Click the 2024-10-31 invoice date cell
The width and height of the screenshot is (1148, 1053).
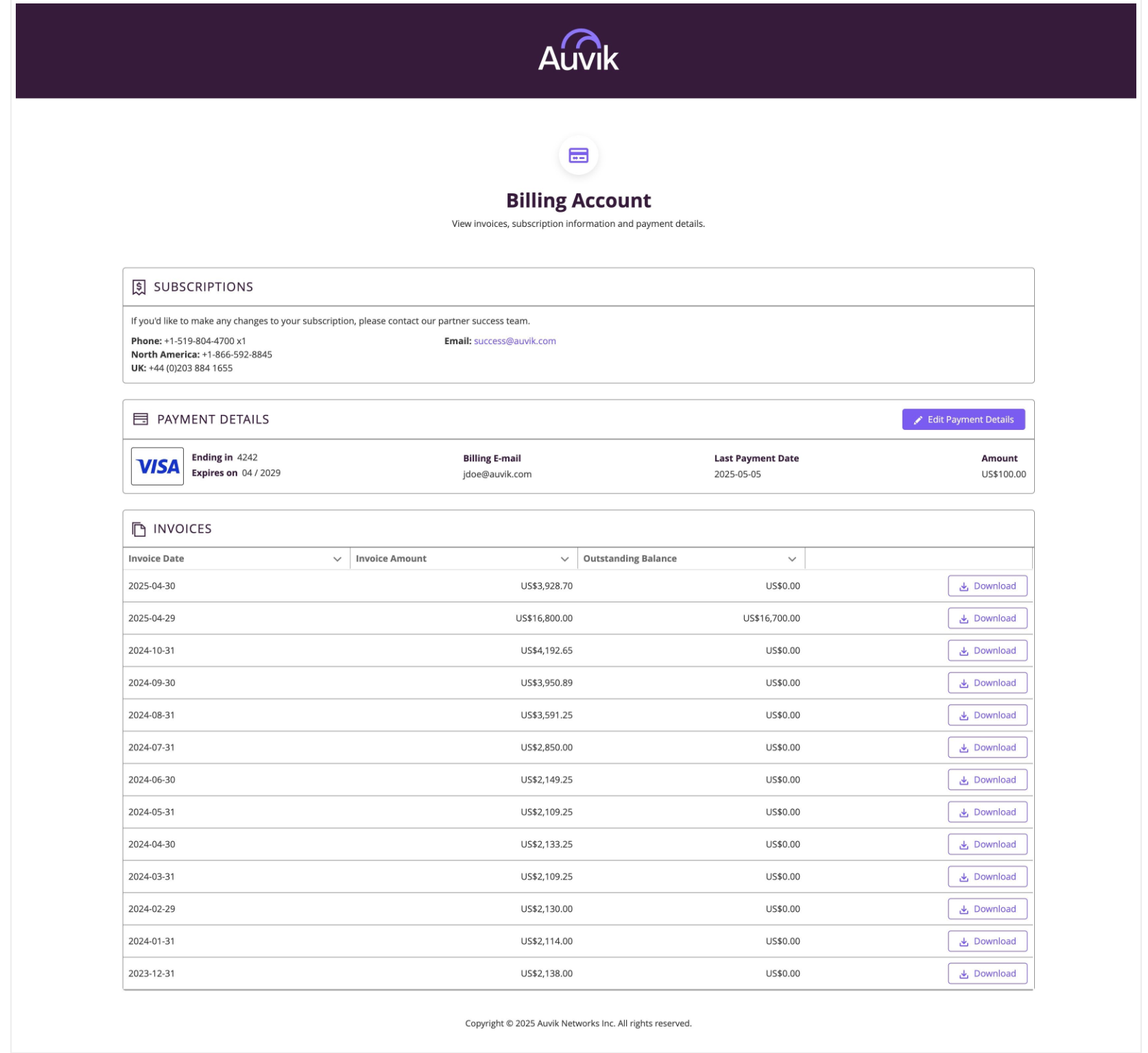pyautogui.click(x=152, y=651)
